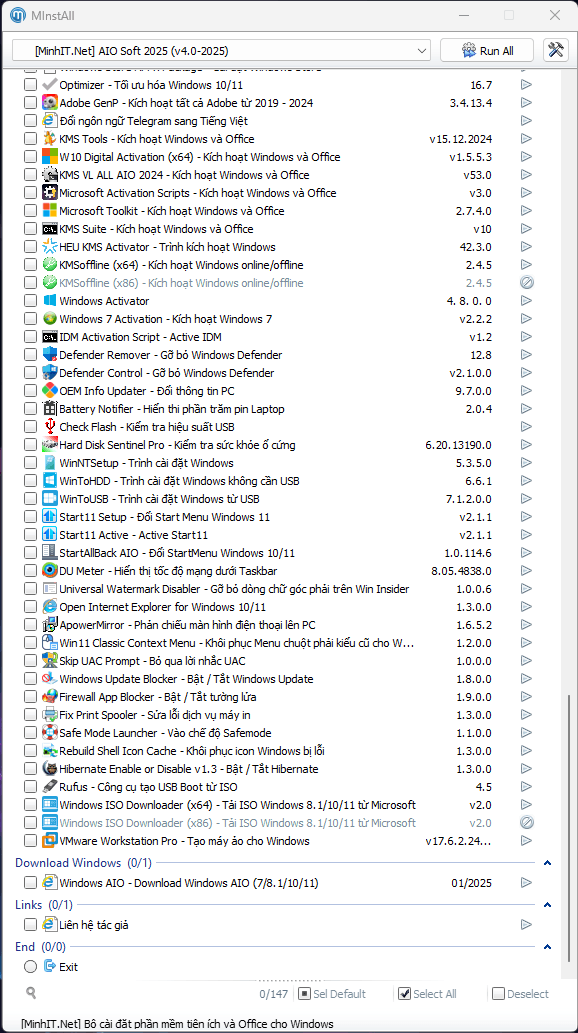Click the Optimizer checkmark icon

coord(49,85)
